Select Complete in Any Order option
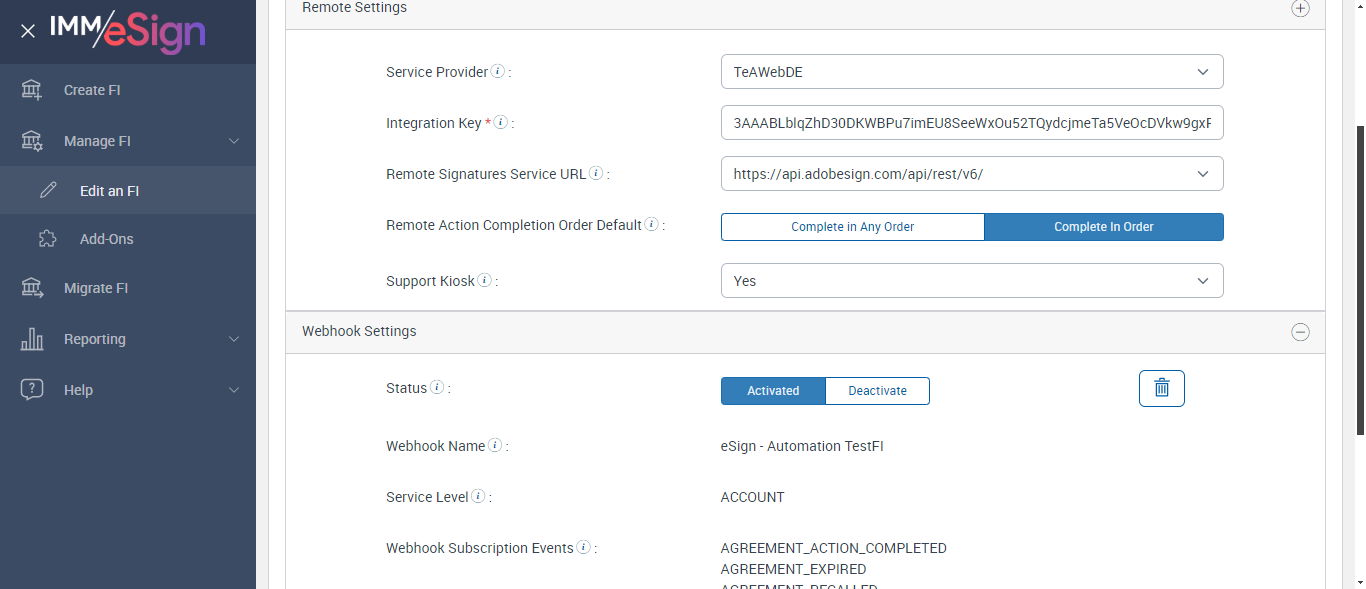This screenshot has width=1366, height=589. (852, 227)
